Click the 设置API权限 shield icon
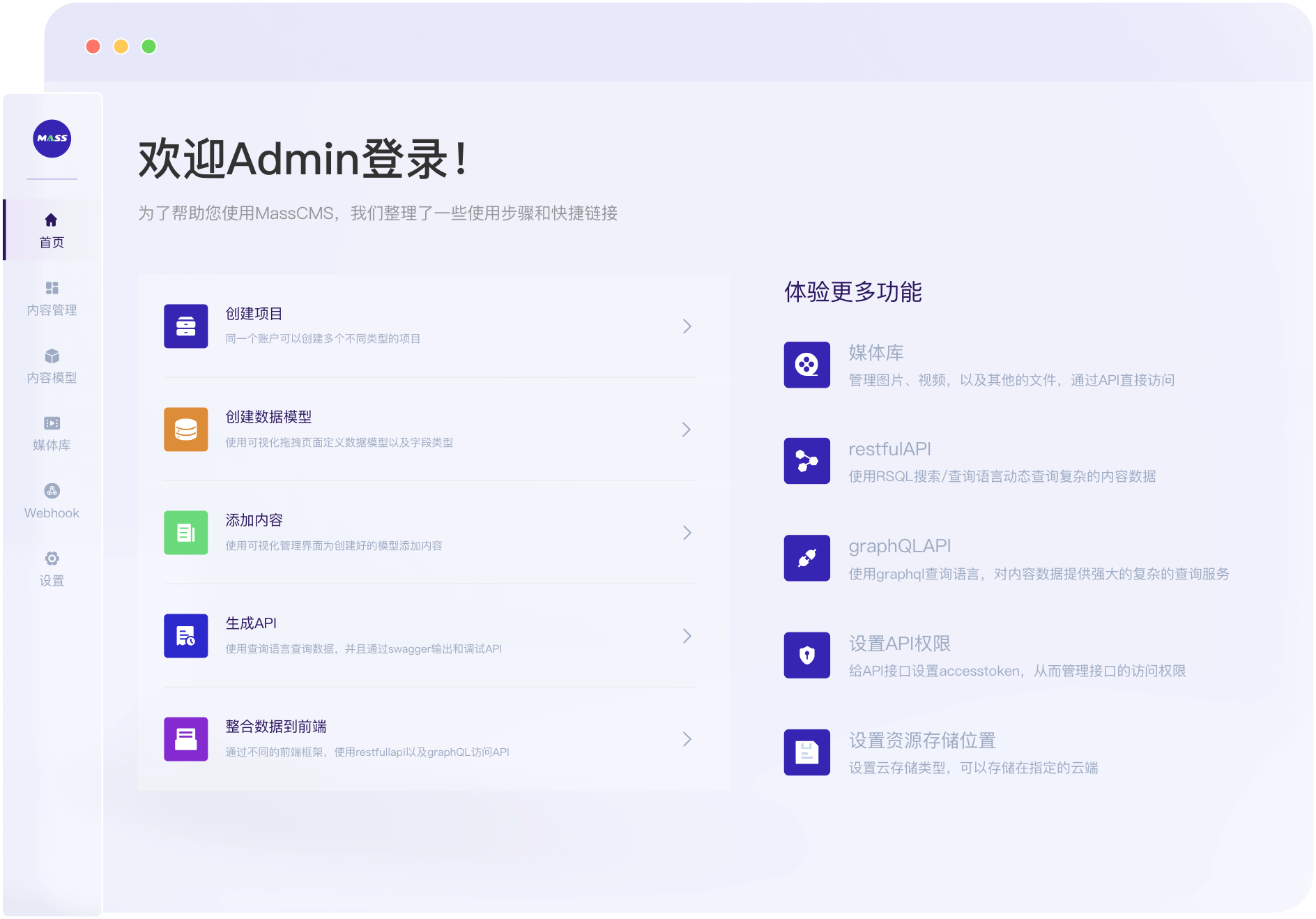This screenshot has height=919, width=1316. [x=806, y=655]
